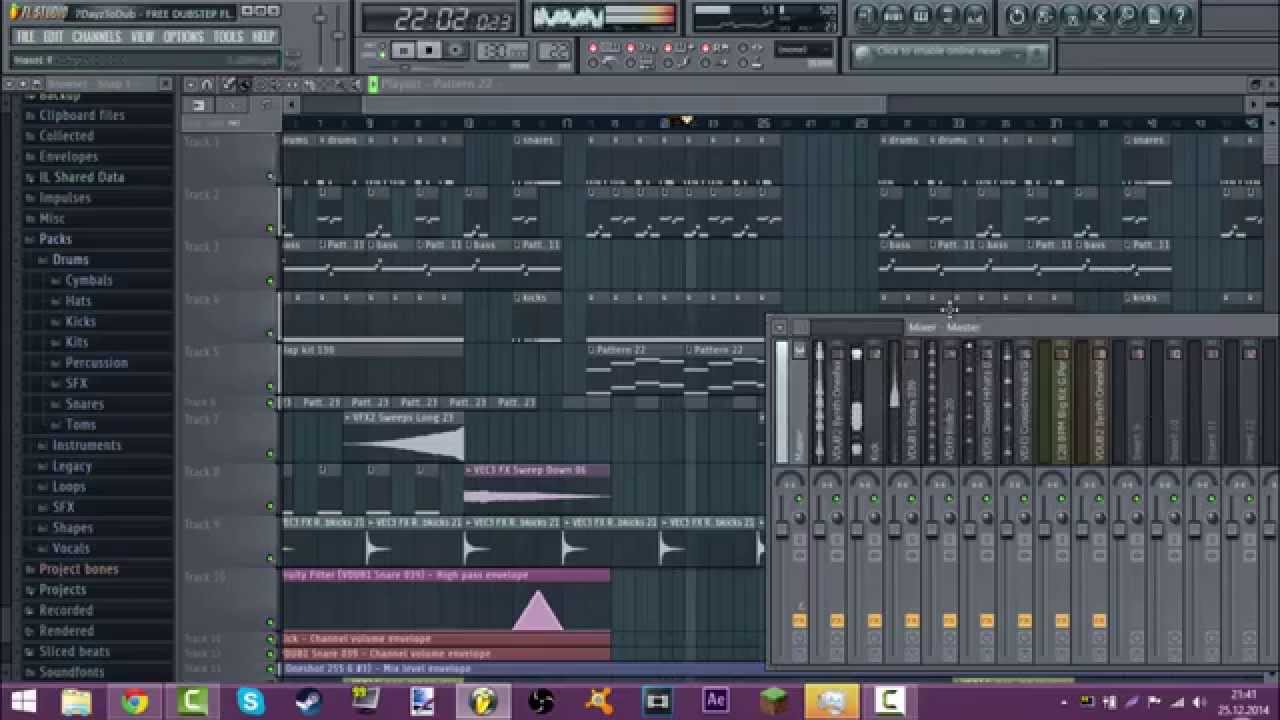The height and width of the screenshot is (720, 1280).
Task: Click the playlist horizontal scrollbar thumb
Action: (624, 104)
